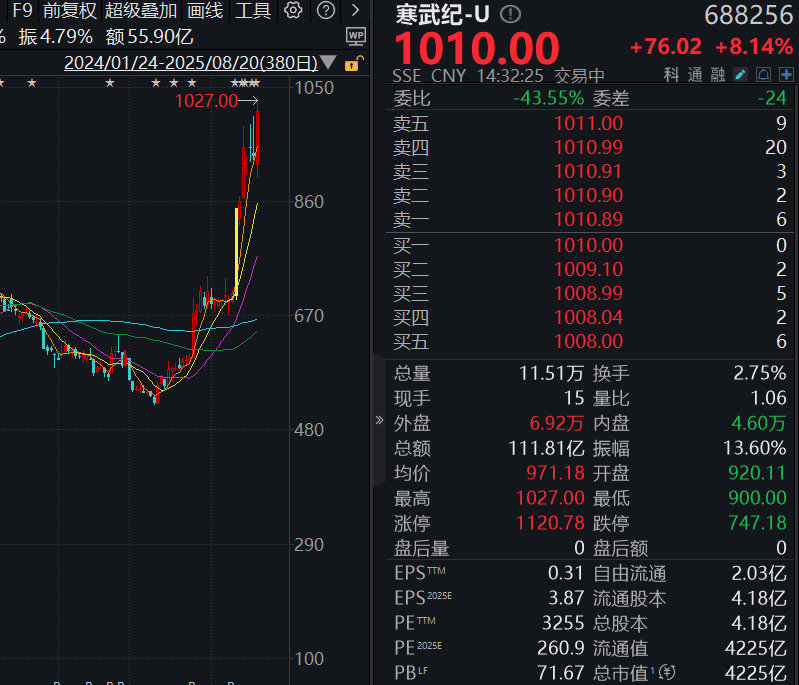Add stock to watchlist plus icon
799x685 pixels.
tap(786, 75)
